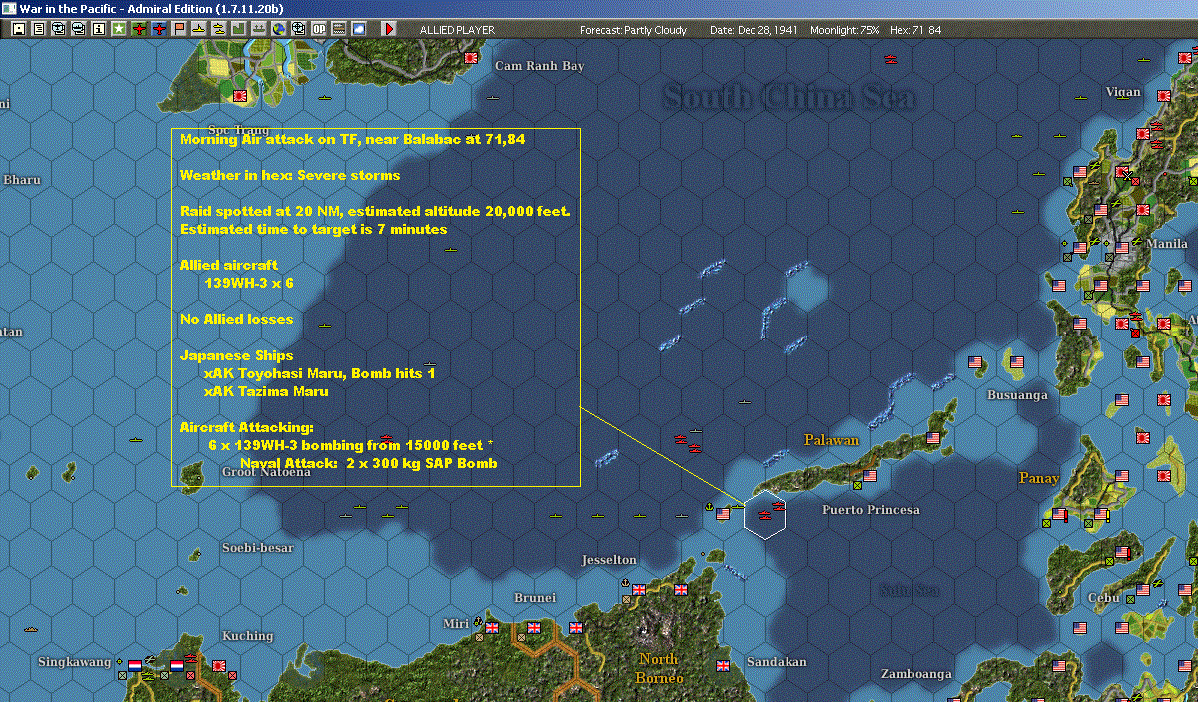Click the Japanese flag south of Kuching

pyautogui.click(x=219, y=665)
